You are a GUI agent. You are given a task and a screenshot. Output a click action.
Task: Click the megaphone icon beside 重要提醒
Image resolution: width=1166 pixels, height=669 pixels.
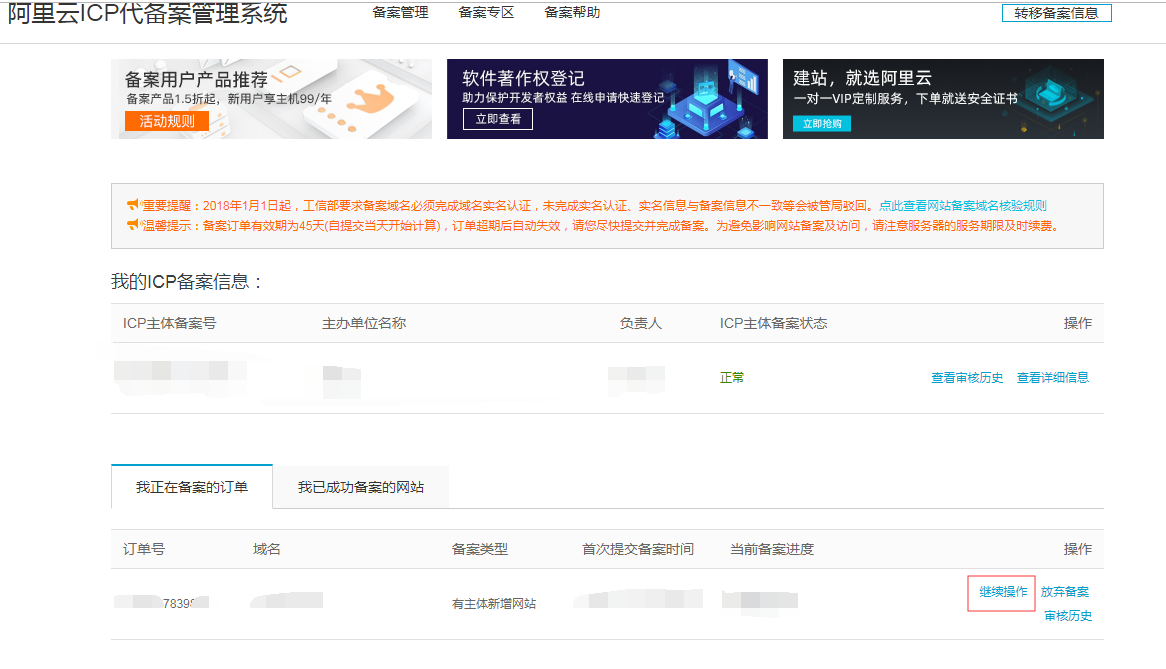pos(132,205)
